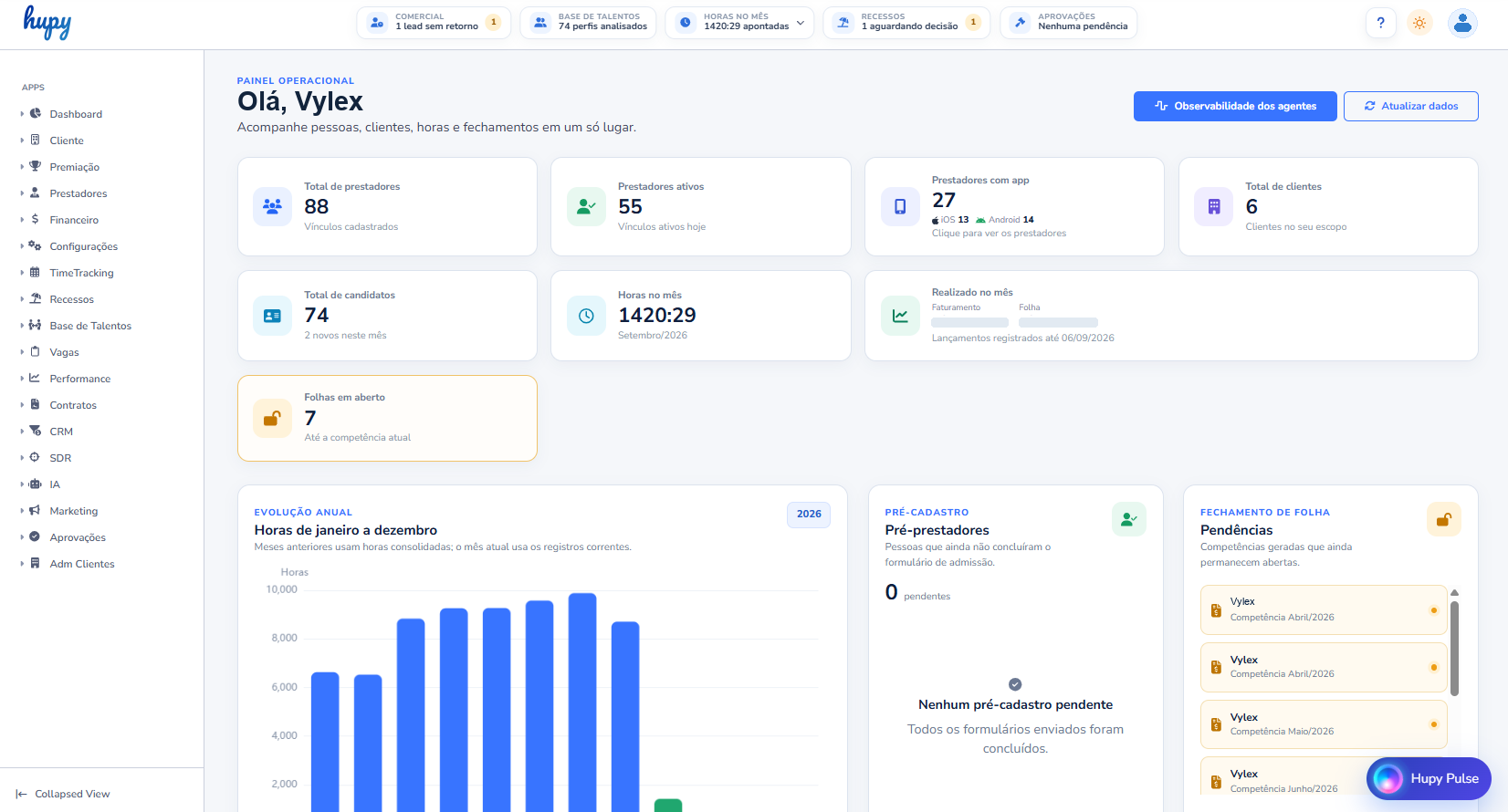Click the '88' total prestadores value
1508x812 pixels.
pos(317,207)
